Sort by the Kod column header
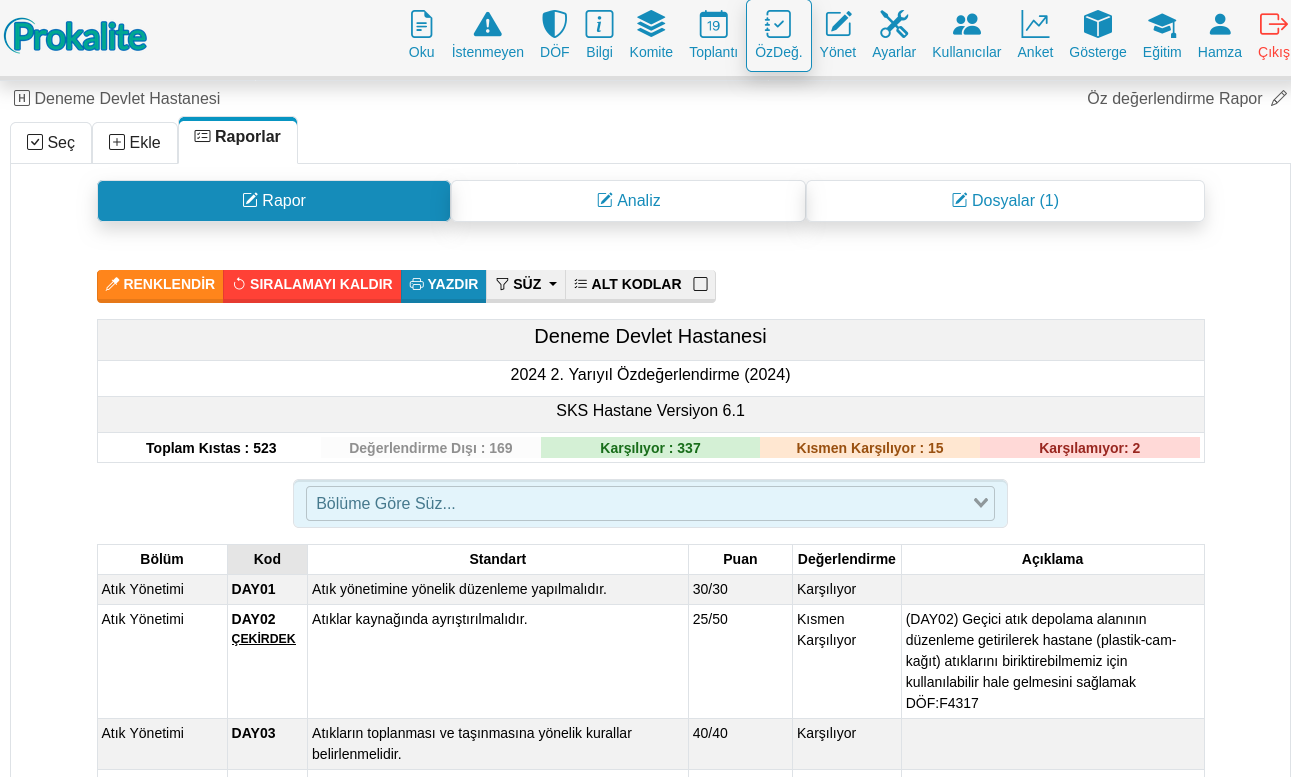The height and width of the screenshot is (777, 1291). pos(267,559)
